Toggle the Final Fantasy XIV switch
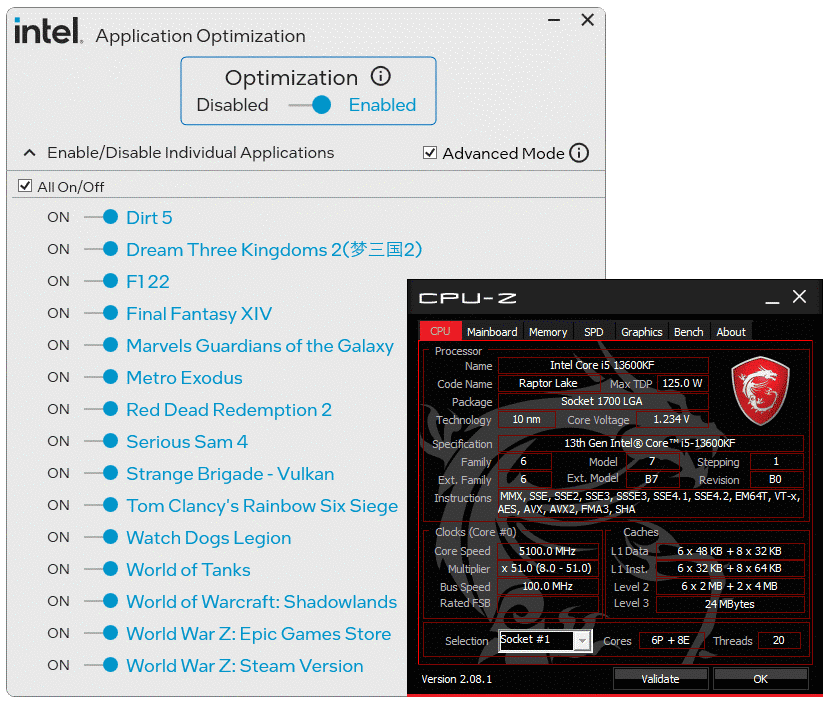Image resolution: width=830 pixels, height=702 pixels. 102,313
